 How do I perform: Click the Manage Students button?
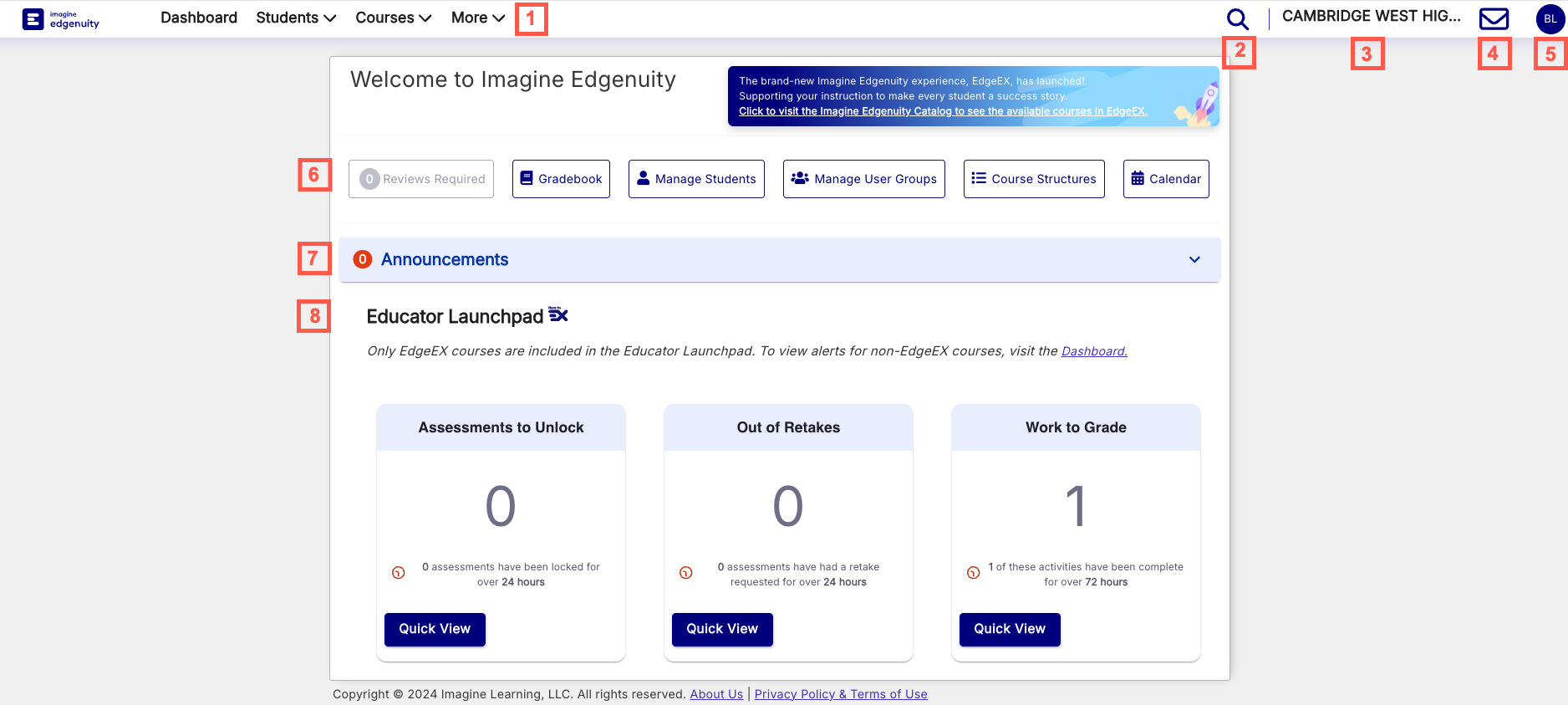pyautogui.click(x=696, y=179)
